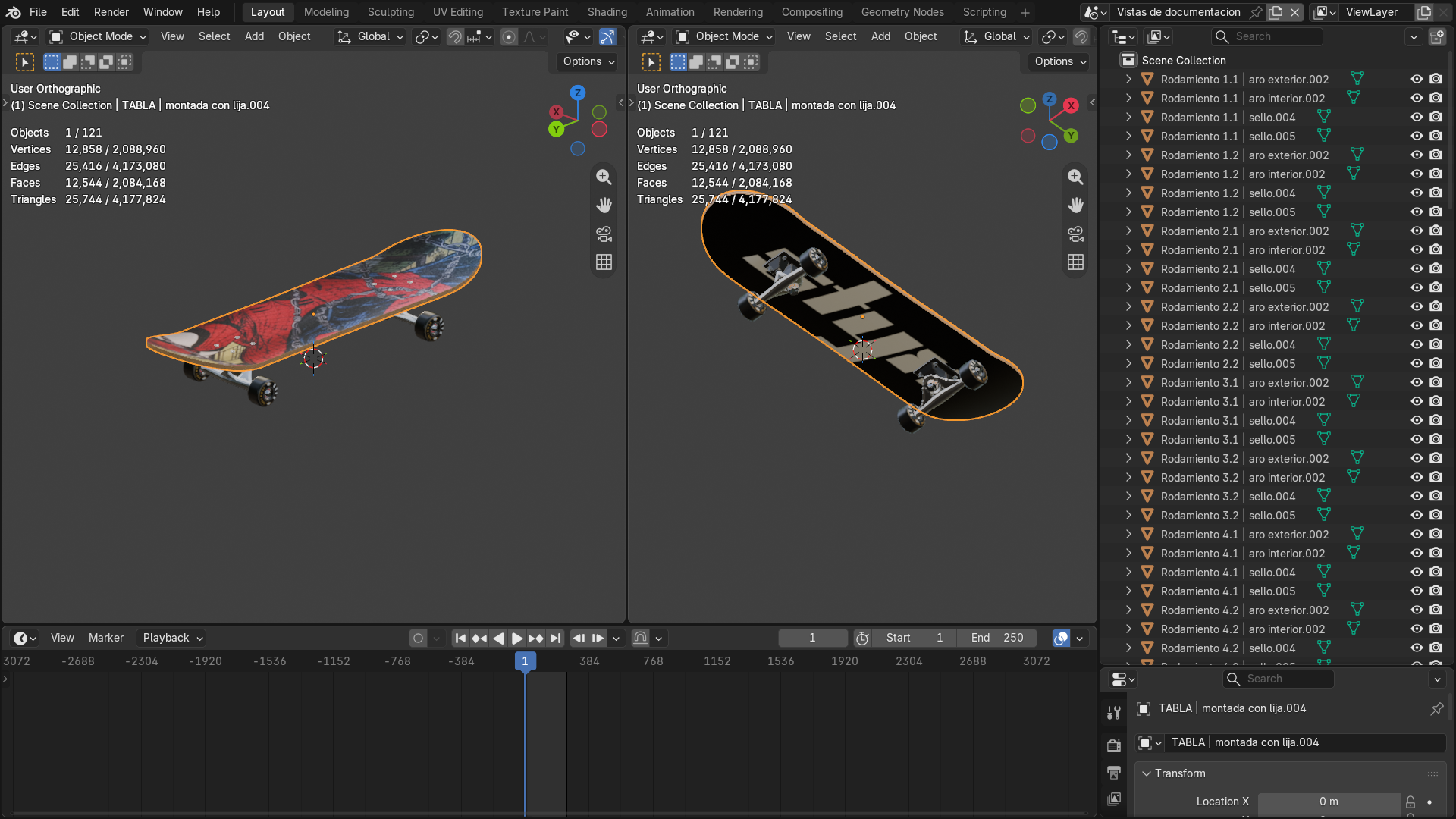
Task: Click the End frame field 250
Action: (998, 639)
